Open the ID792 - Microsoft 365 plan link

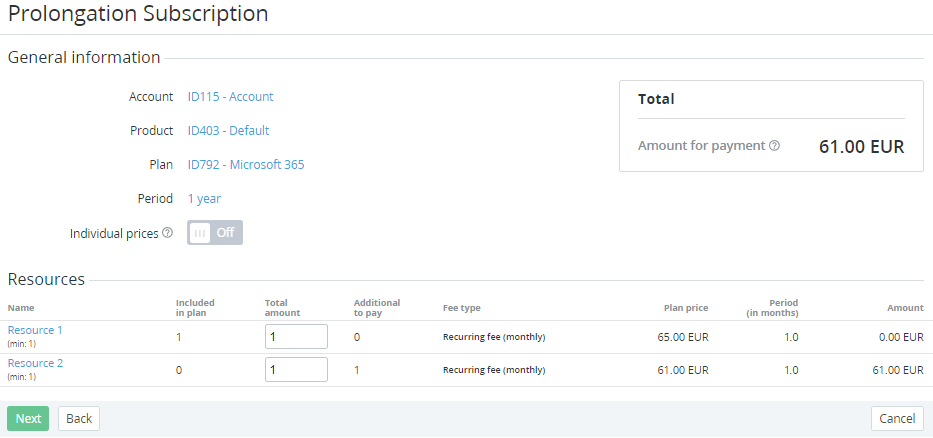pyautogui.click(x=245, y=165)
